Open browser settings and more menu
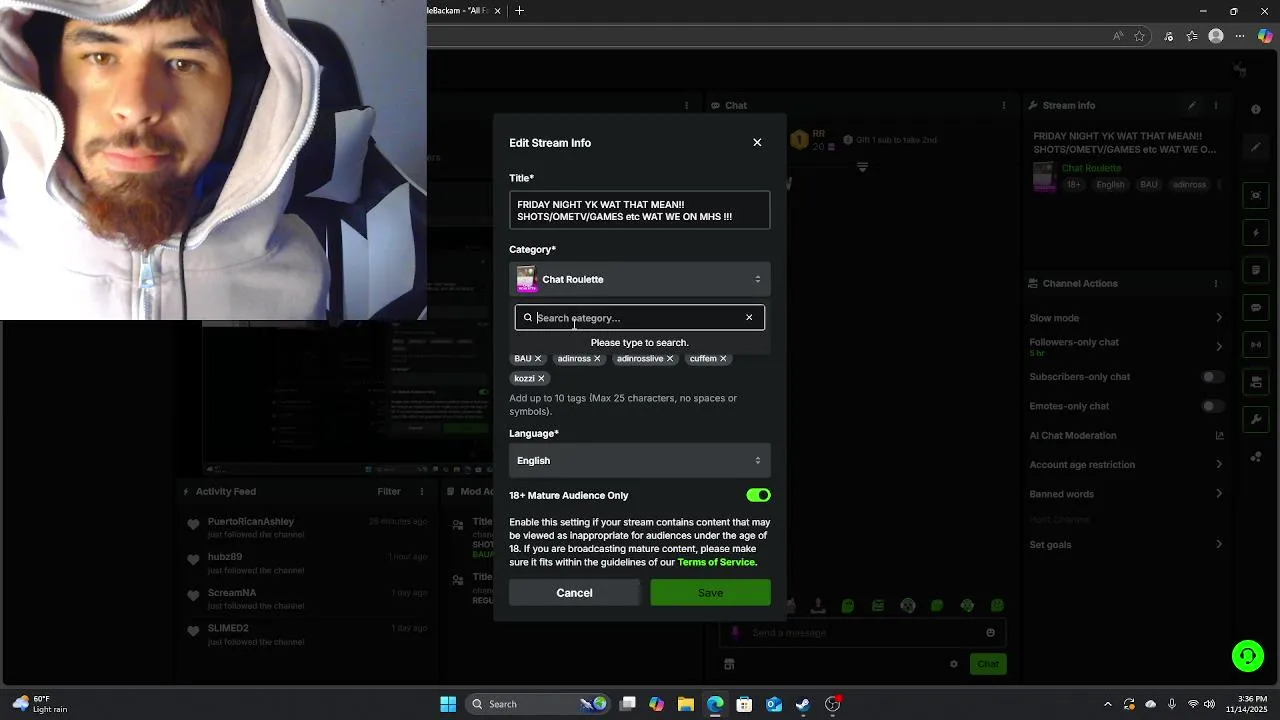1280x720 pixels. click(1241, 36)
